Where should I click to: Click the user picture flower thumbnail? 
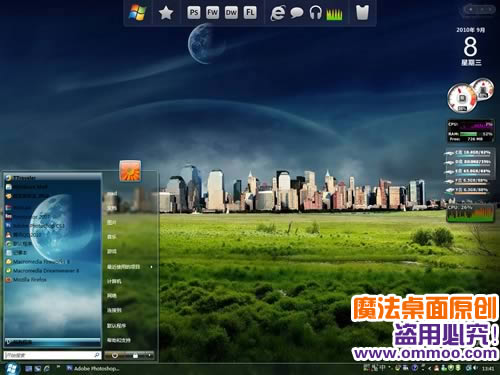tap(130, 171)
